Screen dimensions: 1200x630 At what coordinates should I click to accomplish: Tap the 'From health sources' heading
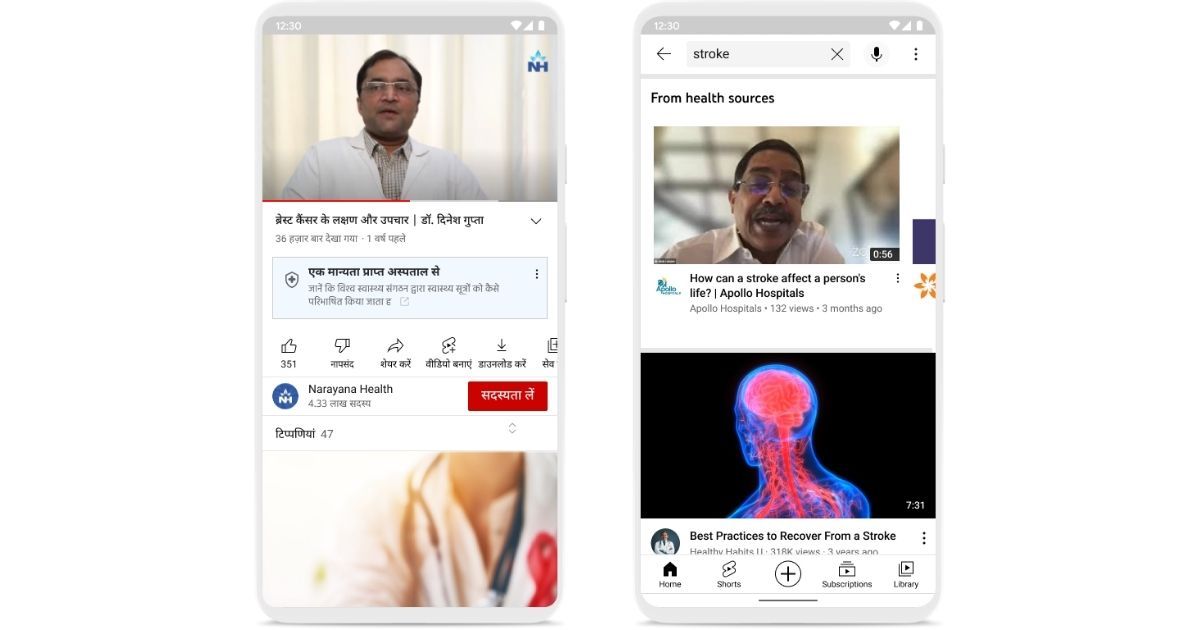[x=712, y=98]
